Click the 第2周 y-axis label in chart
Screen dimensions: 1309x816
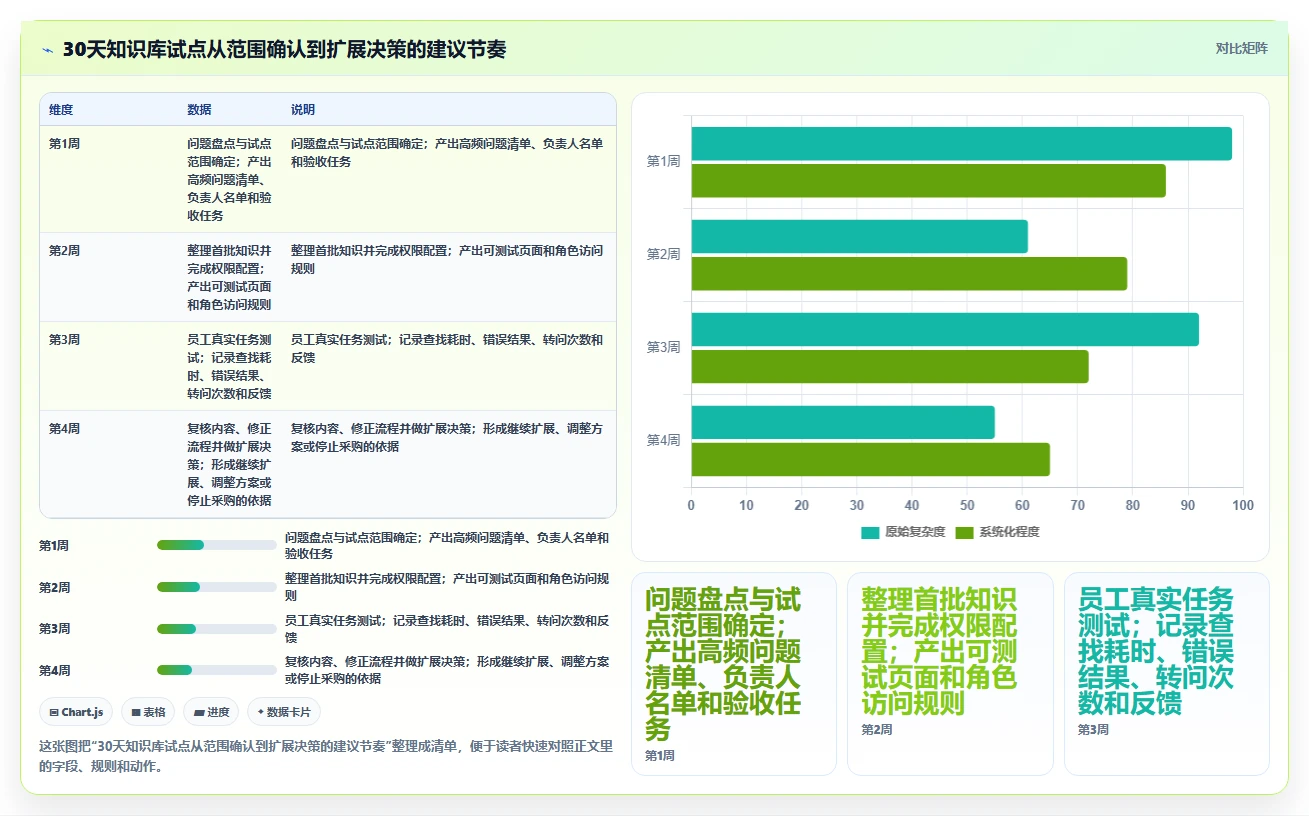tap(663, 255)
